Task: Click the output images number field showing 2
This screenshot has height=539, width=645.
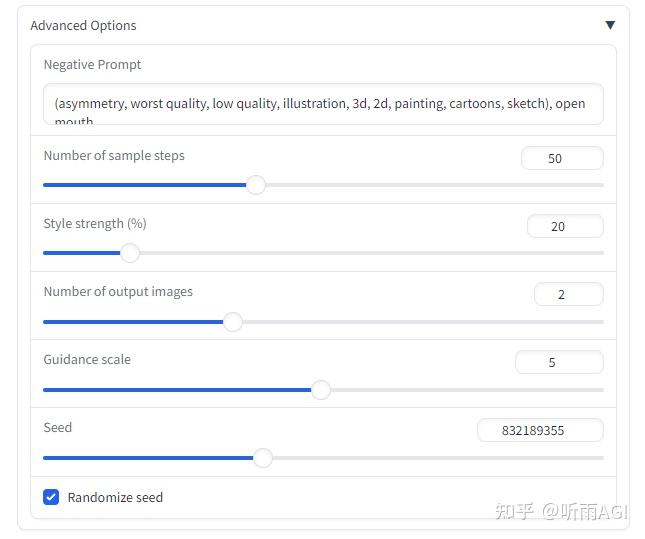Action: coord(569,294)
